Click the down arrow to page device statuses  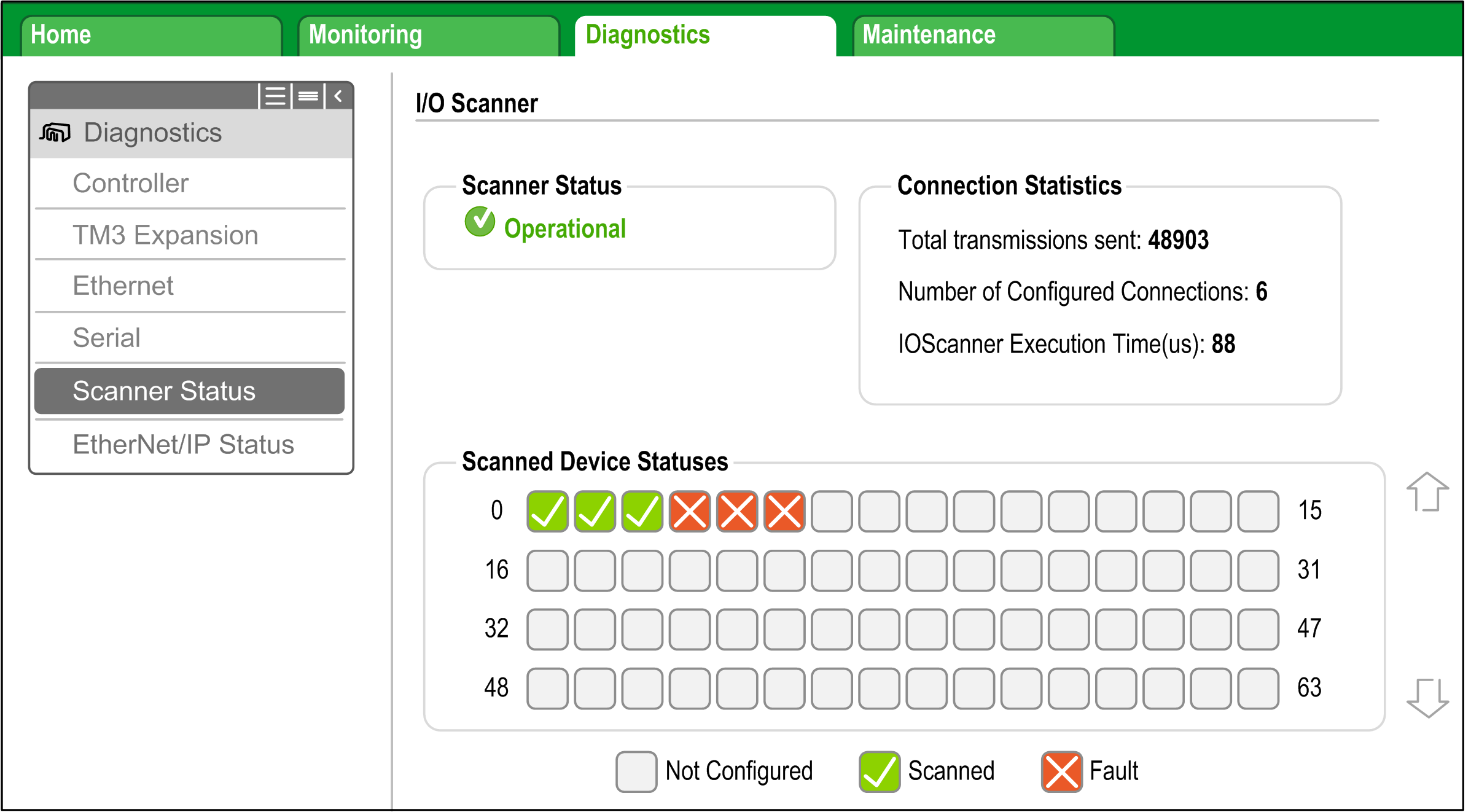[x=1428, y=698]
